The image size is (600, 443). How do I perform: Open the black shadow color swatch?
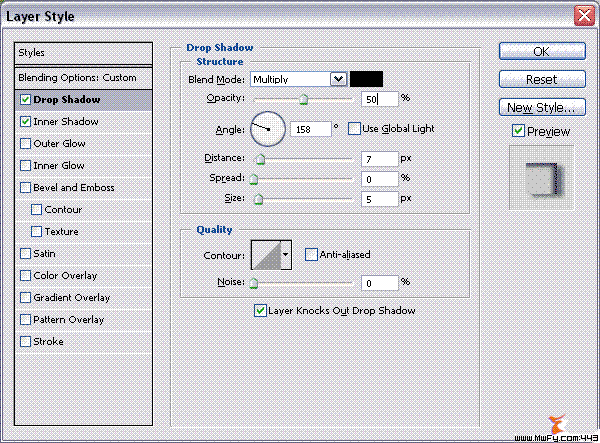[367, 79]
